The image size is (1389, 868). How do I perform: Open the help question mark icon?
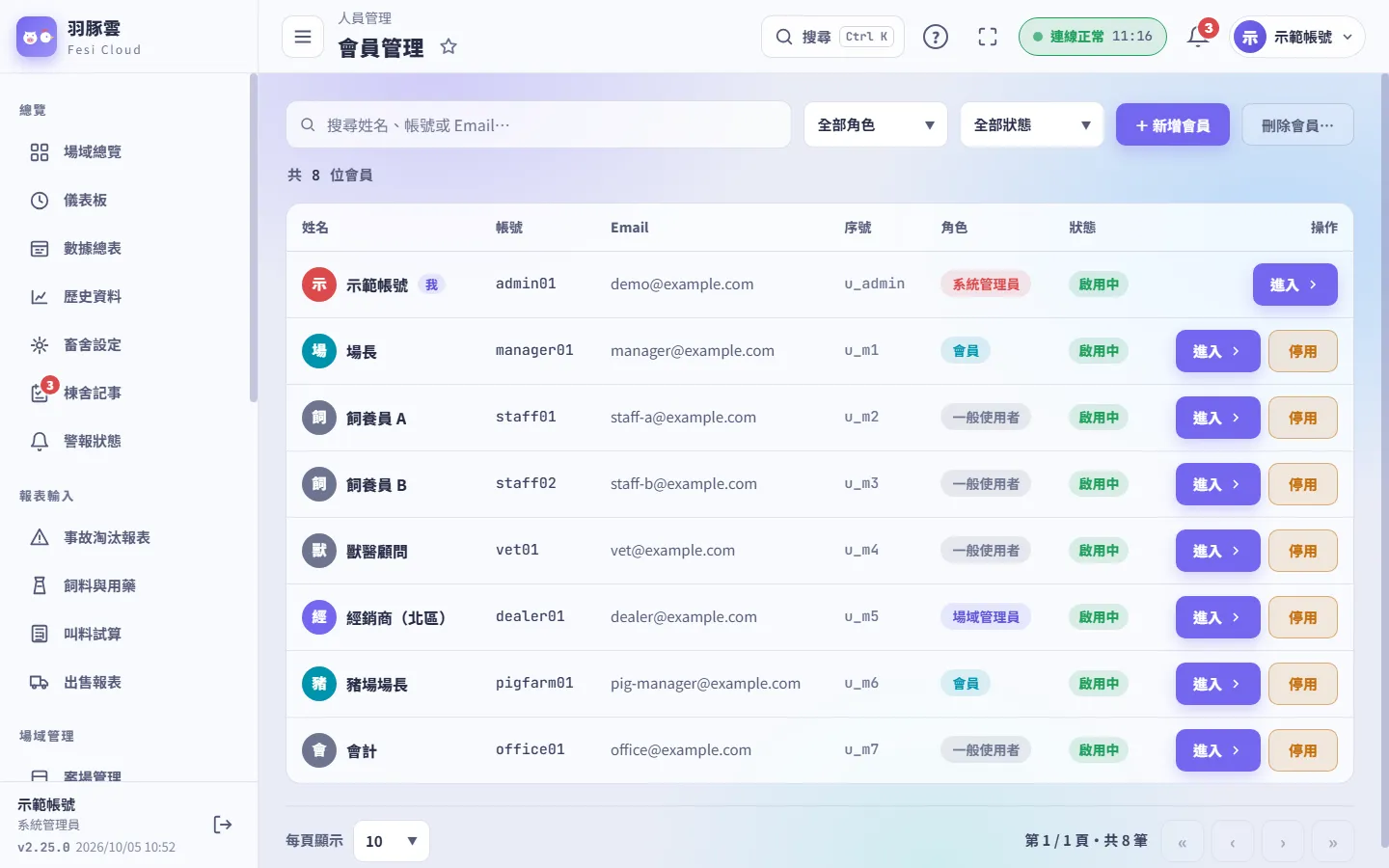coord(936,37)
